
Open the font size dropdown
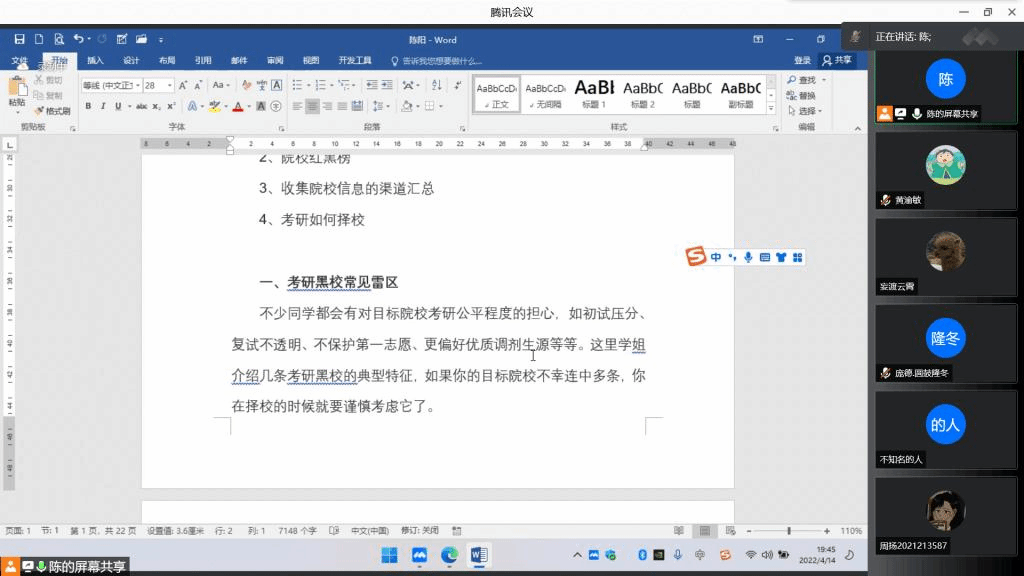tap(170, 86)
